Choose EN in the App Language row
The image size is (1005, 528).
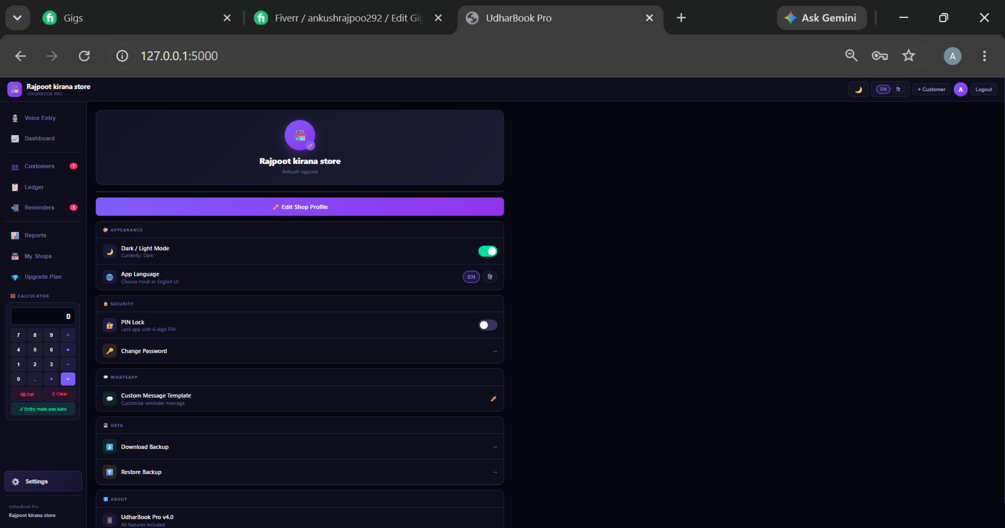point(471,277)
